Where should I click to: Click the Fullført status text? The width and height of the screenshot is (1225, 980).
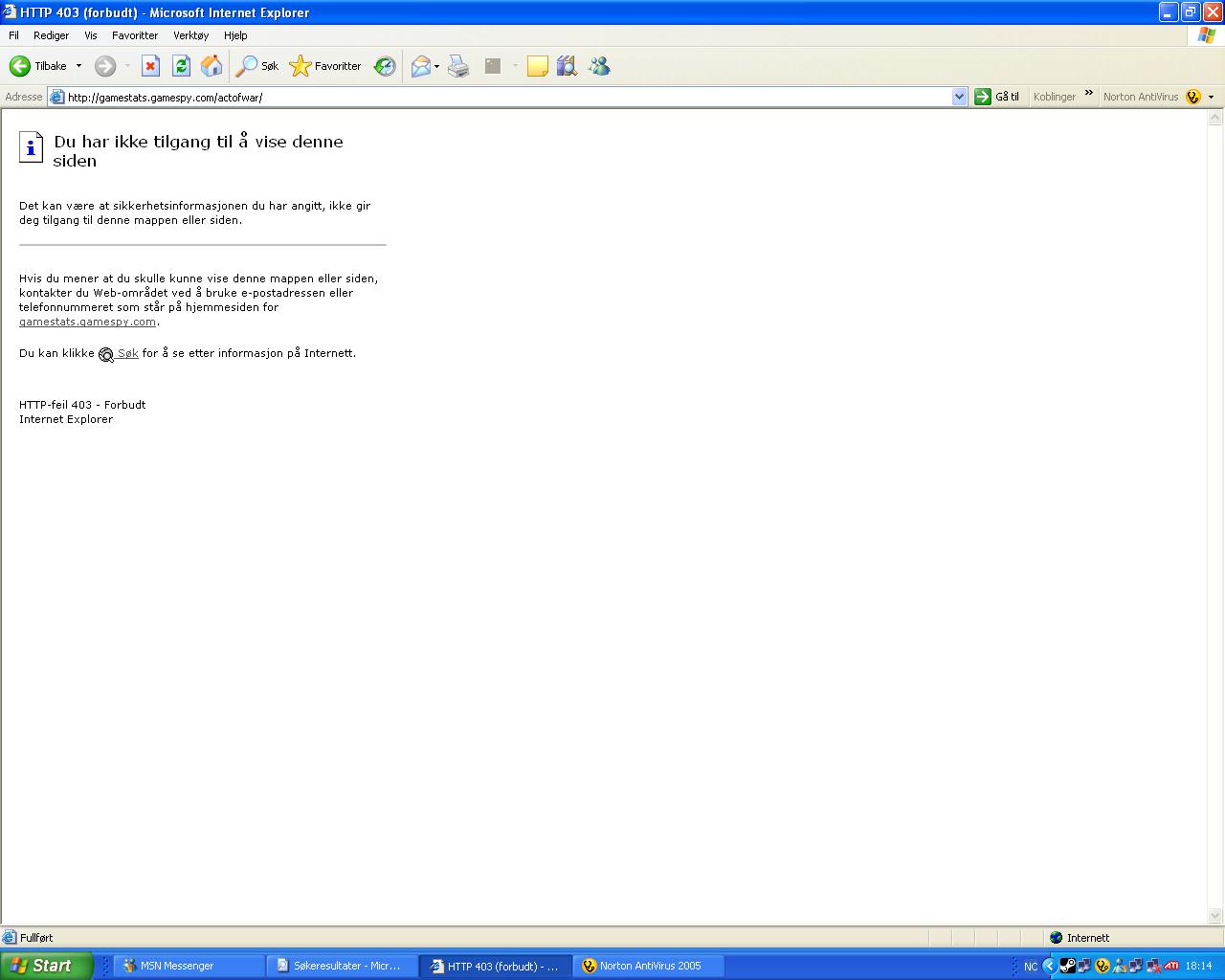coord(36,938)
